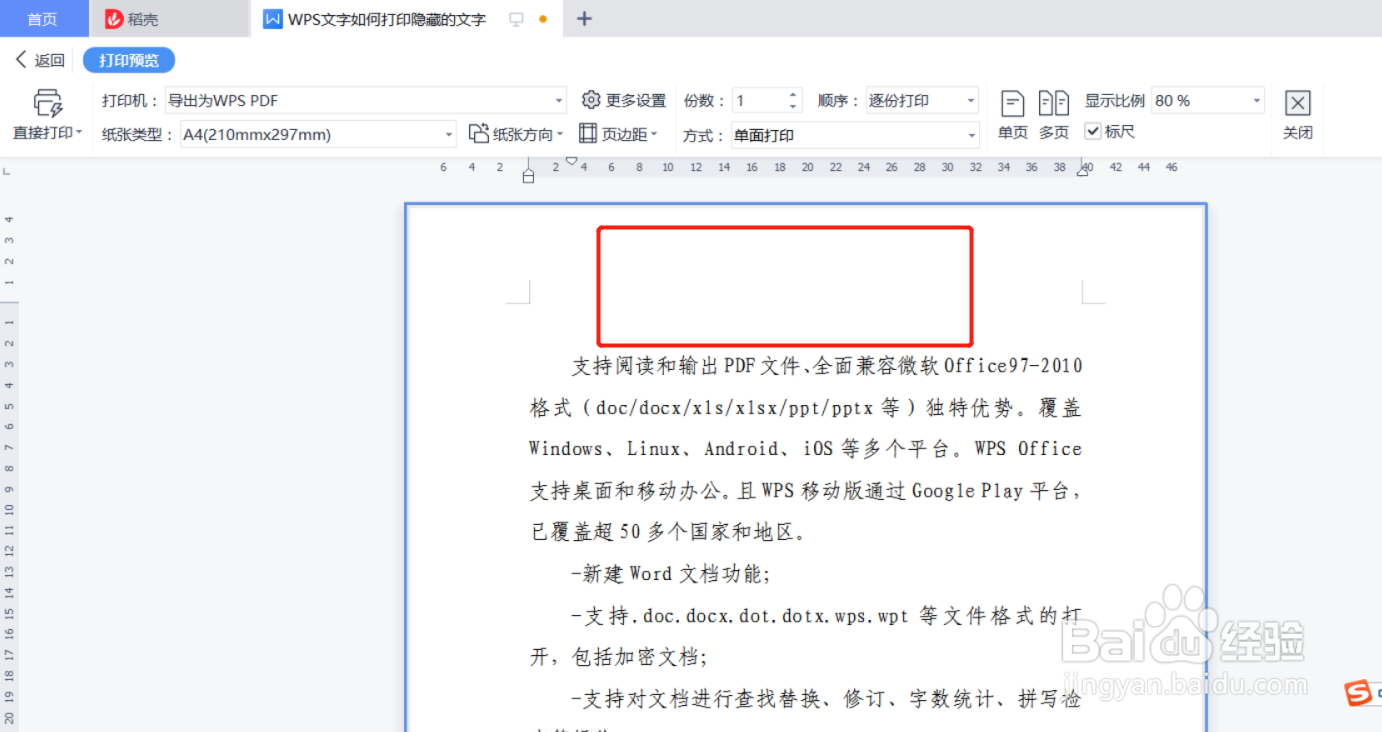1382x732 pixels.
Task: Close print preview with 关闭
Action: coord(1298,115)
